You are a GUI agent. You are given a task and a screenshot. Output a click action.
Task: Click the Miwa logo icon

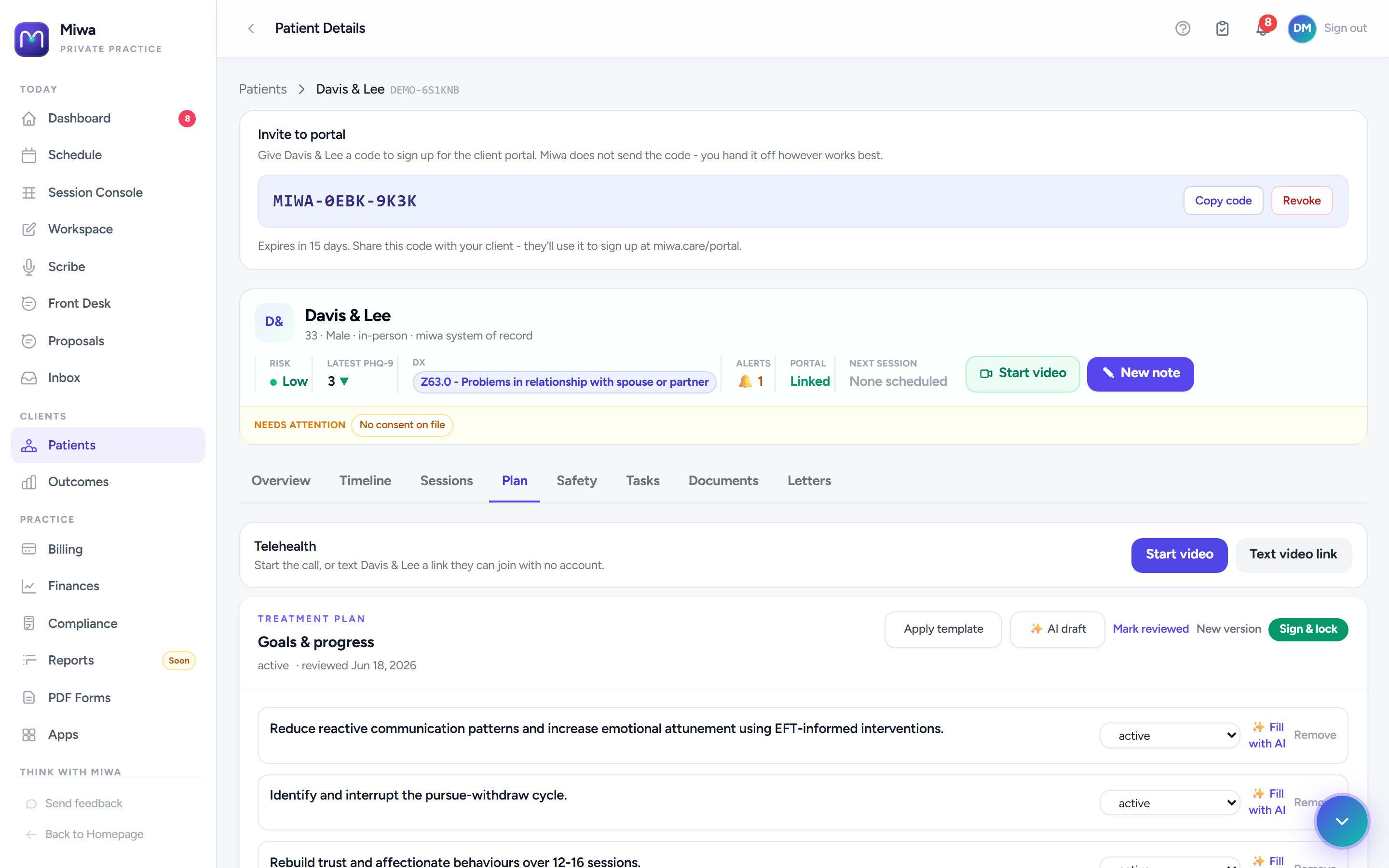pyautogui.click(x=31, y=39)
